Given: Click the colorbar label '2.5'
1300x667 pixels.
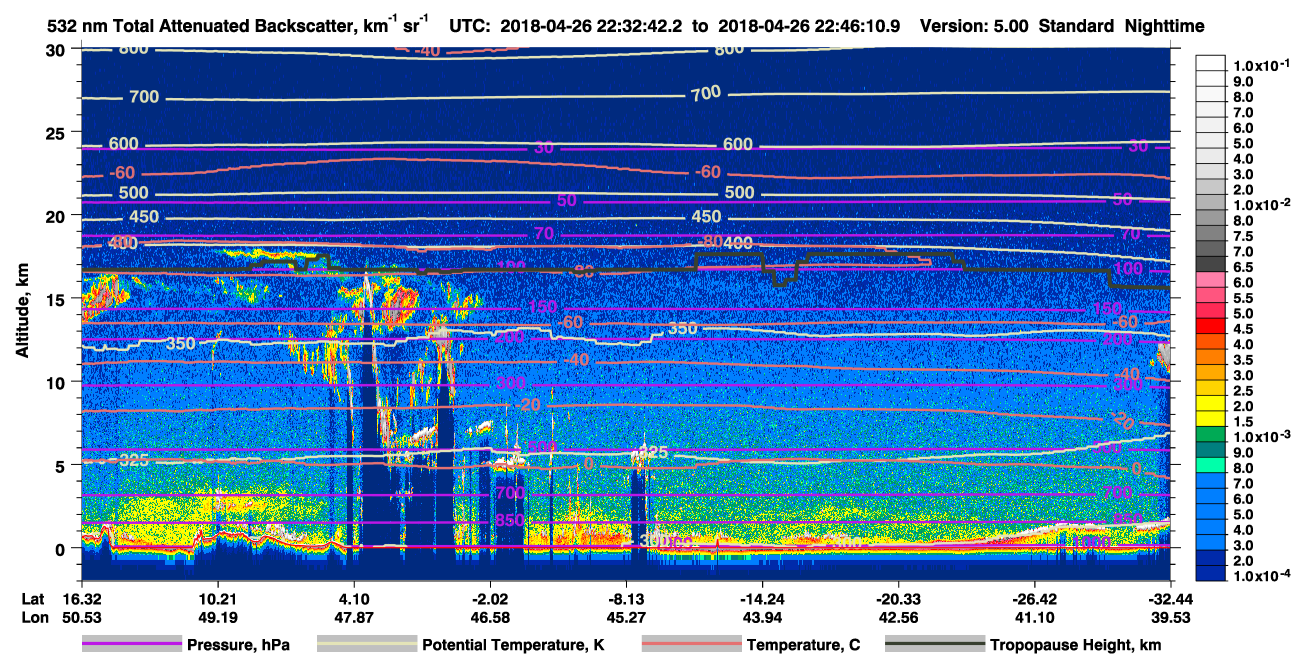Looking at the screenshot, I should tap(1242, 392).
